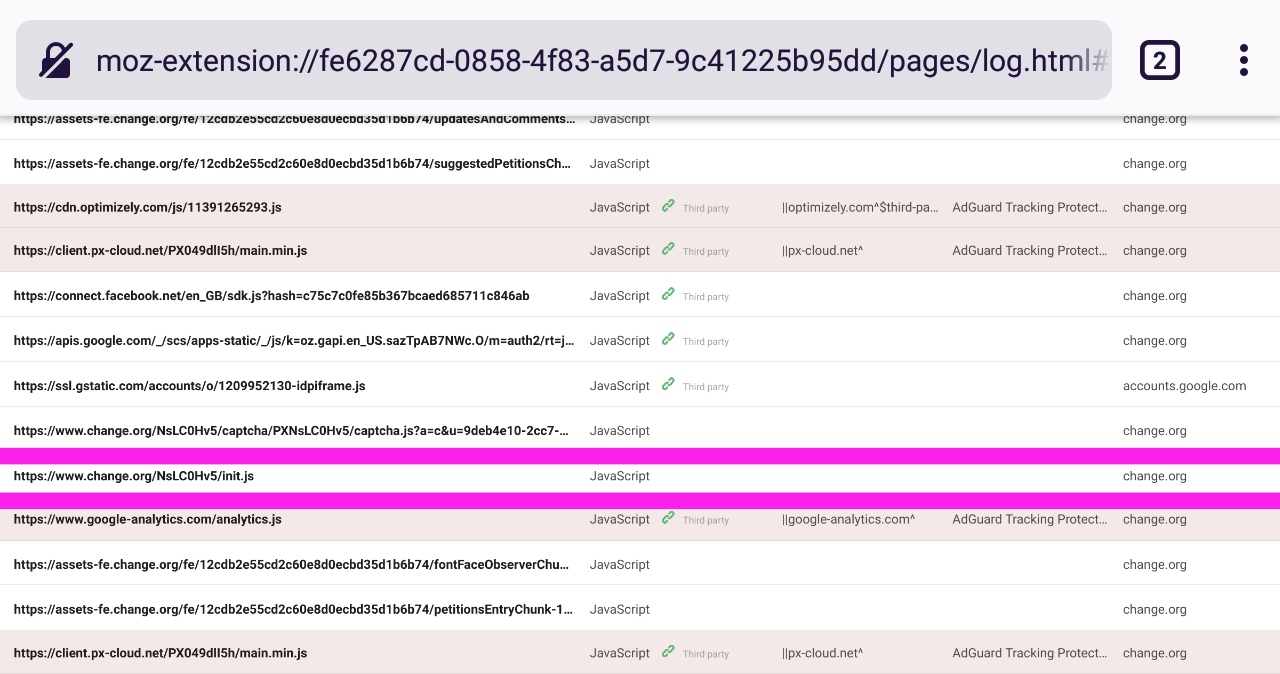Click the link icon on the ssl.gstatic idpiframe row
Viewport: 1280px width, 674px height.
668,386
